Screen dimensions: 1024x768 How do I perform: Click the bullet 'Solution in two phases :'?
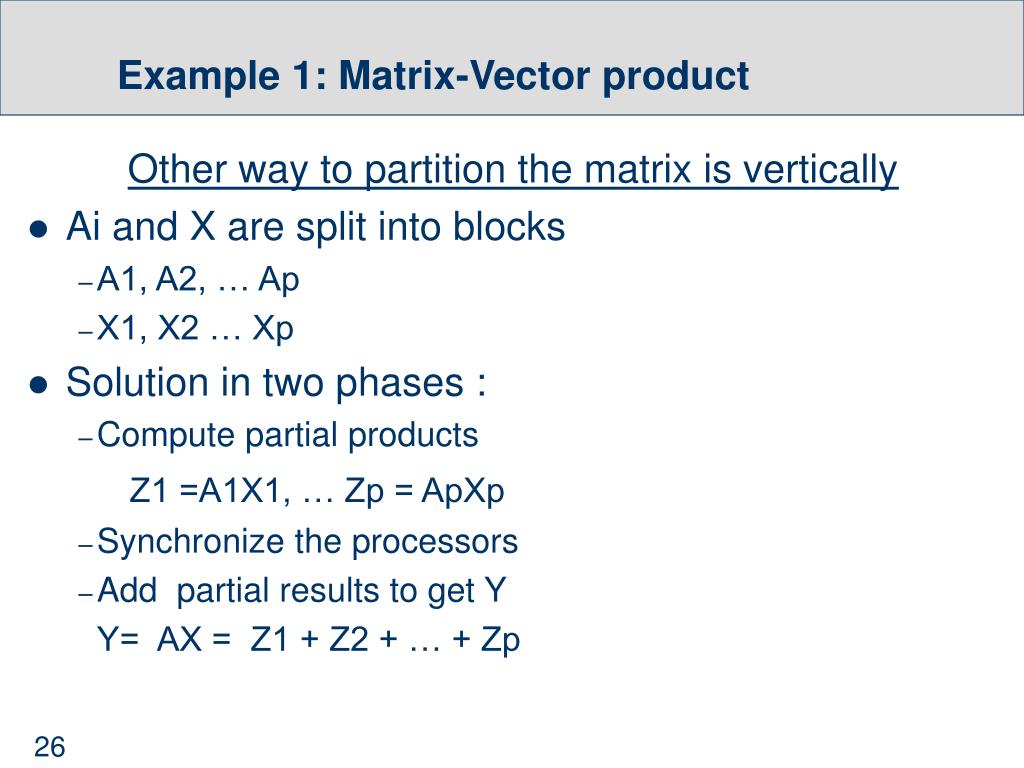276,382
